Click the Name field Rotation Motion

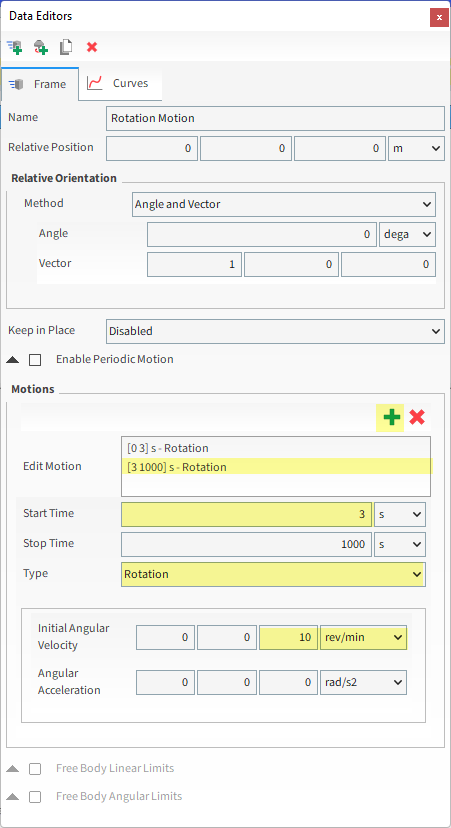[x=275, y=119]
